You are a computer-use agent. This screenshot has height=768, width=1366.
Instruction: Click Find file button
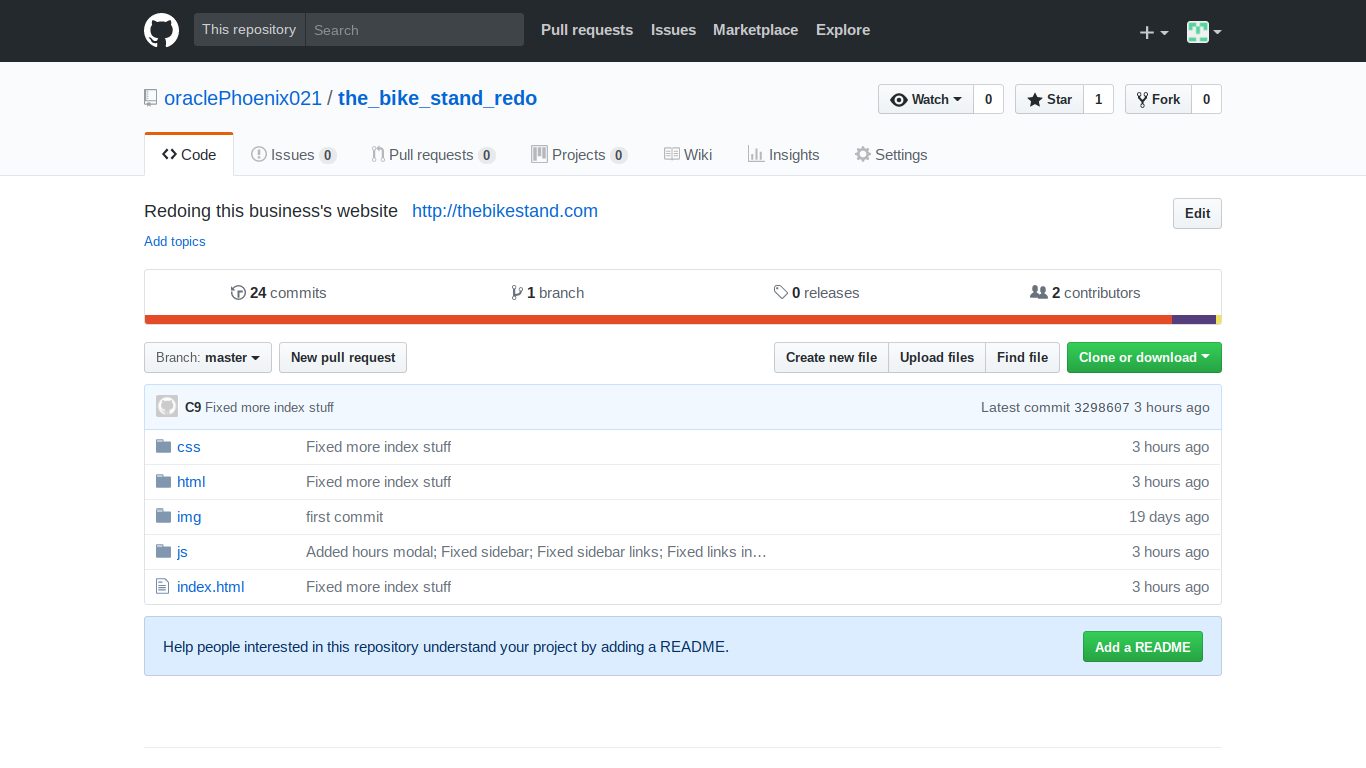(x=1022, y=357)
